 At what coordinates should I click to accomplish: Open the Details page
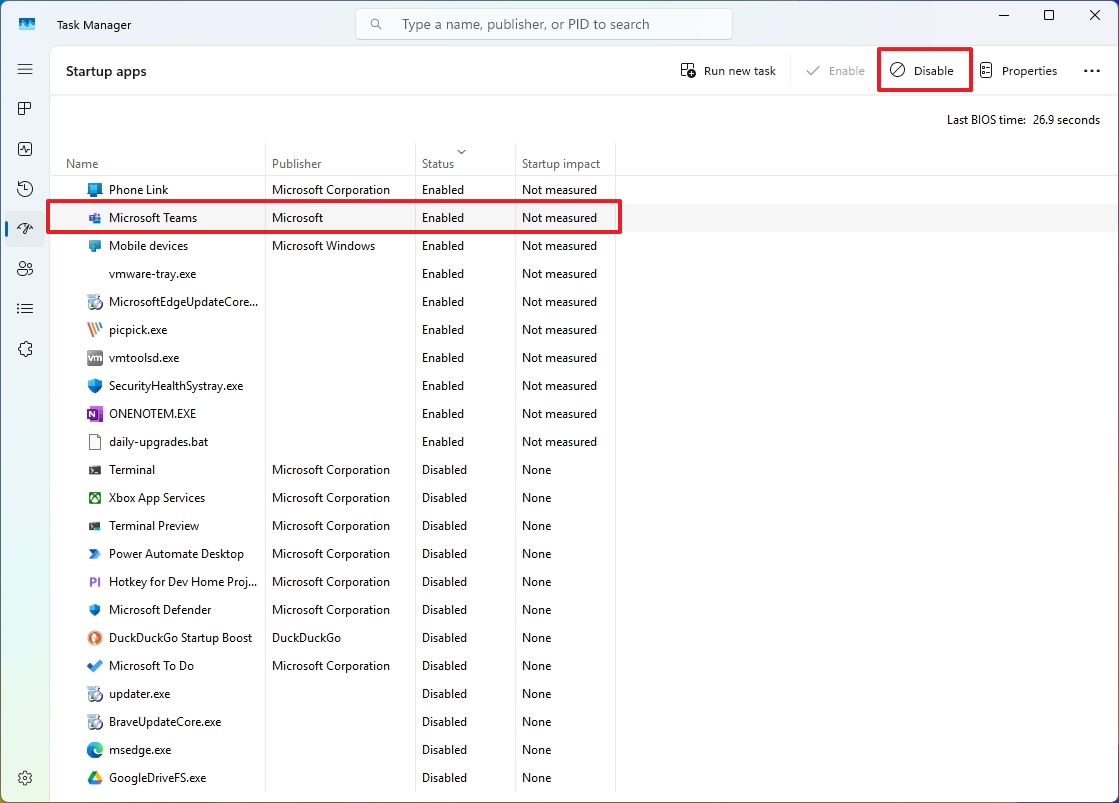pyautogui.click(x=25, y=308)
